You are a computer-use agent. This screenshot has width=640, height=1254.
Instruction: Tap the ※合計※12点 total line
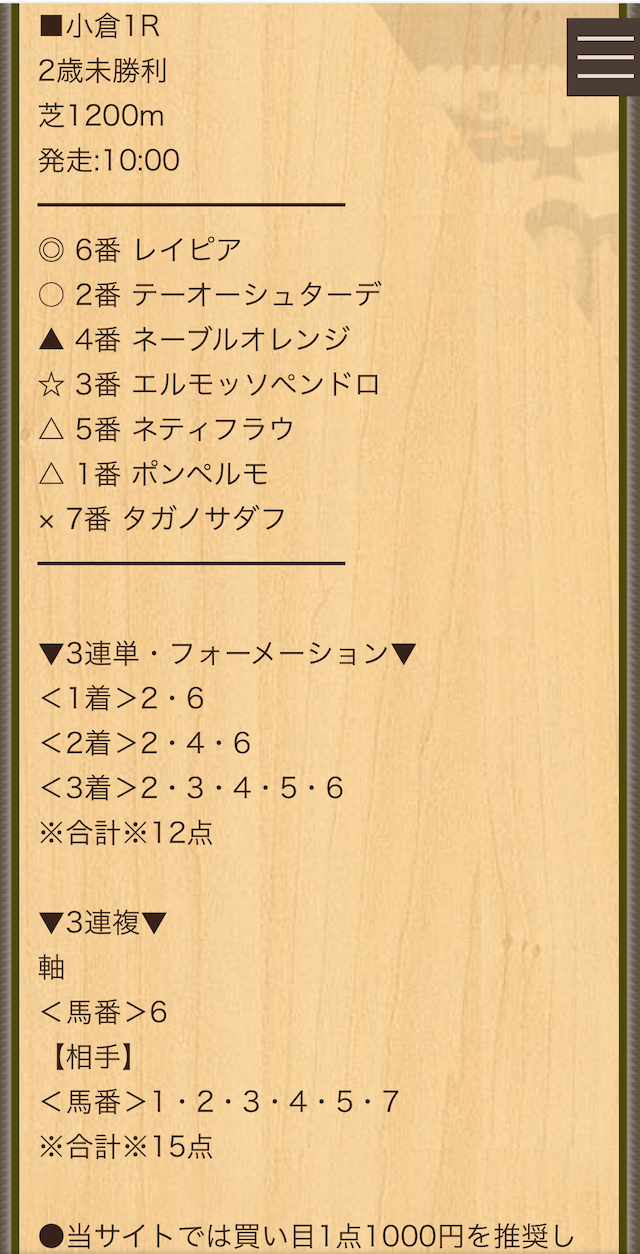(125, 833)
